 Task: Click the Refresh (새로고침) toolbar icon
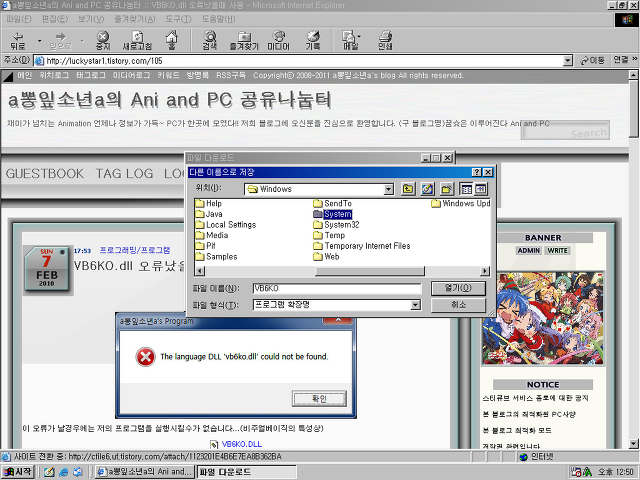point(137,40)
